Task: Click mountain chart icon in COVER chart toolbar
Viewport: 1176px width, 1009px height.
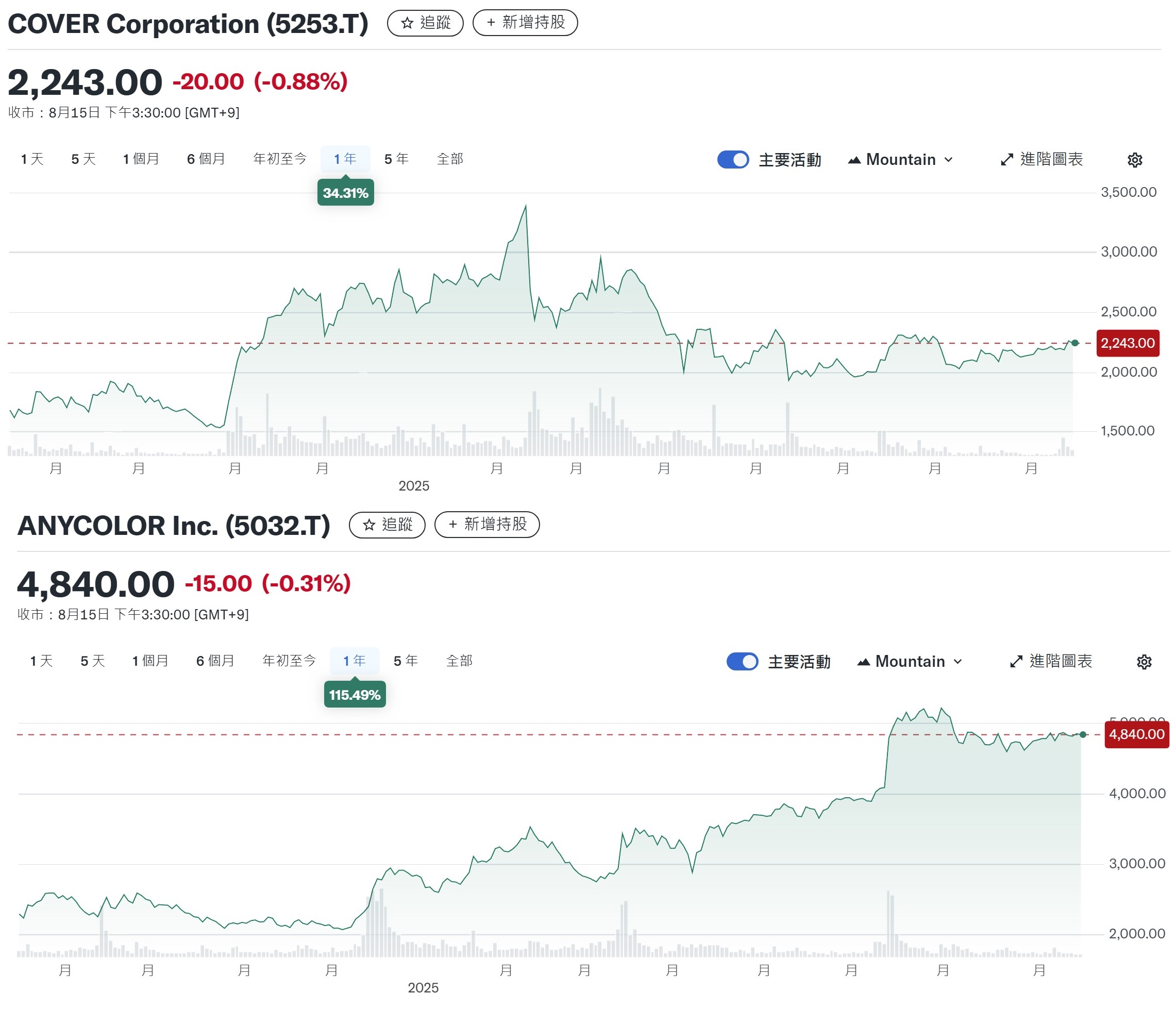Action: pos(854,161)
